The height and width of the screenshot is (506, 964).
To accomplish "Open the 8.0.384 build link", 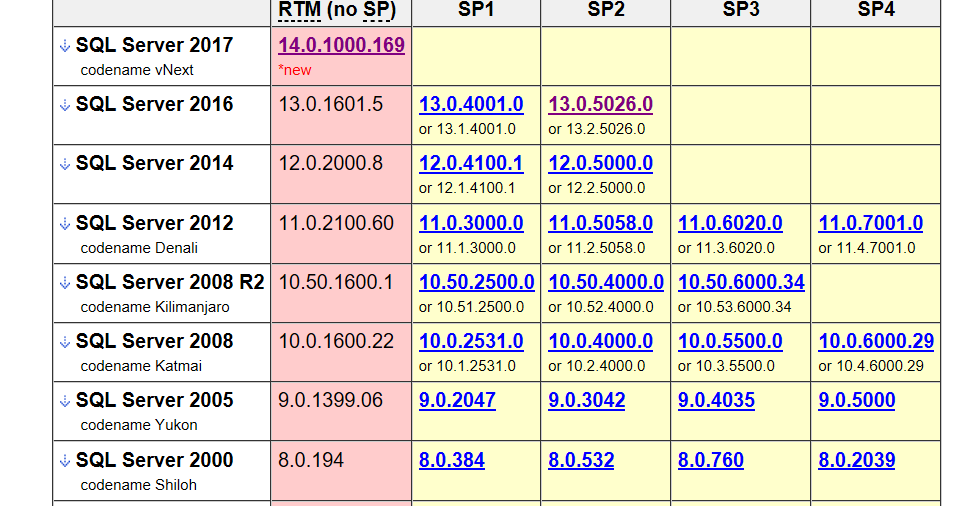I will 451,459.
